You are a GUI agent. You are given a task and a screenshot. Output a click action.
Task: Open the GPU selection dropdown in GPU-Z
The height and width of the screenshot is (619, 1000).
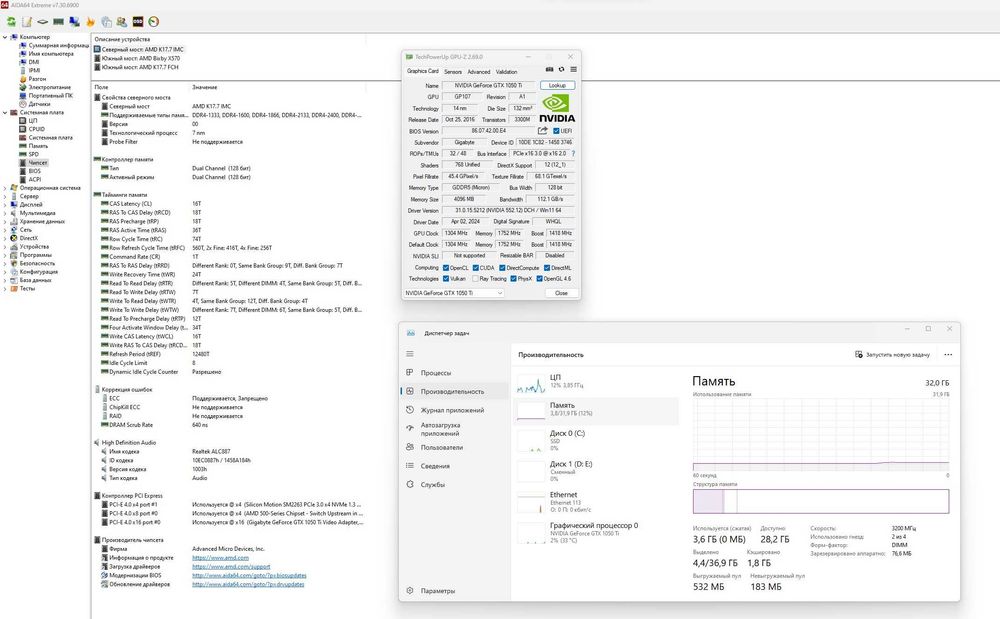[453, 293]
